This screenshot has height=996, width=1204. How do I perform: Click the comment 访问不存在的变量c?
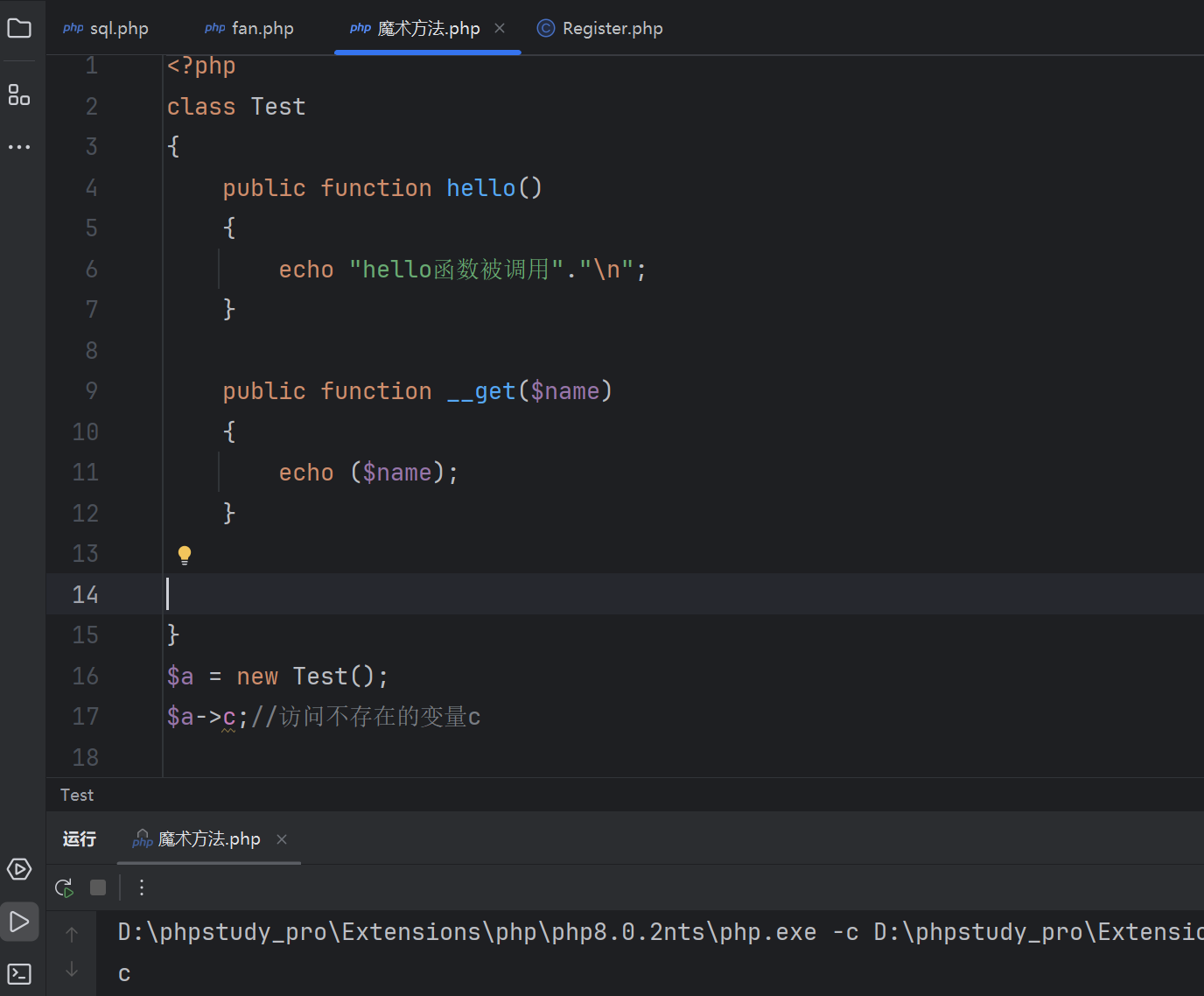click(366, 718)
